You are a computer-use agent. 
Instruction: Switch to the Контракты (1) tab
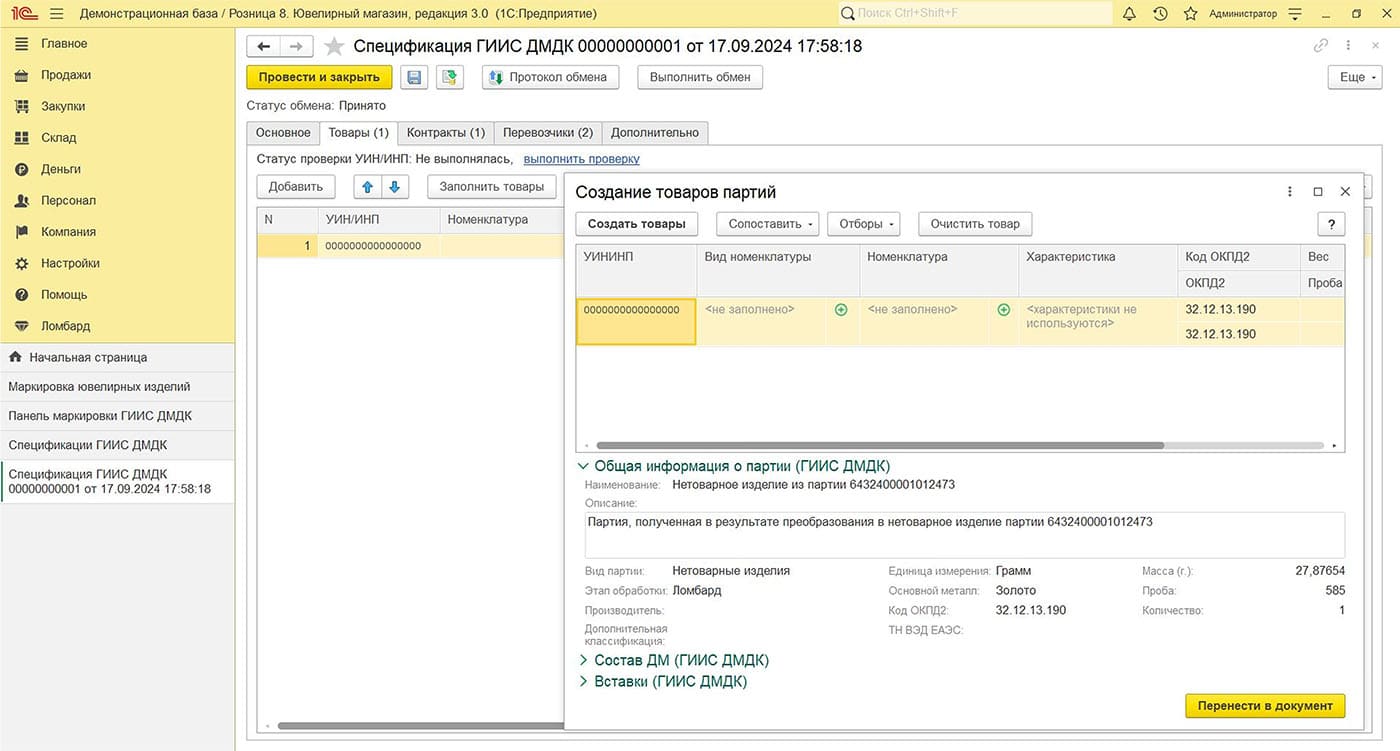tap(446, 133)
